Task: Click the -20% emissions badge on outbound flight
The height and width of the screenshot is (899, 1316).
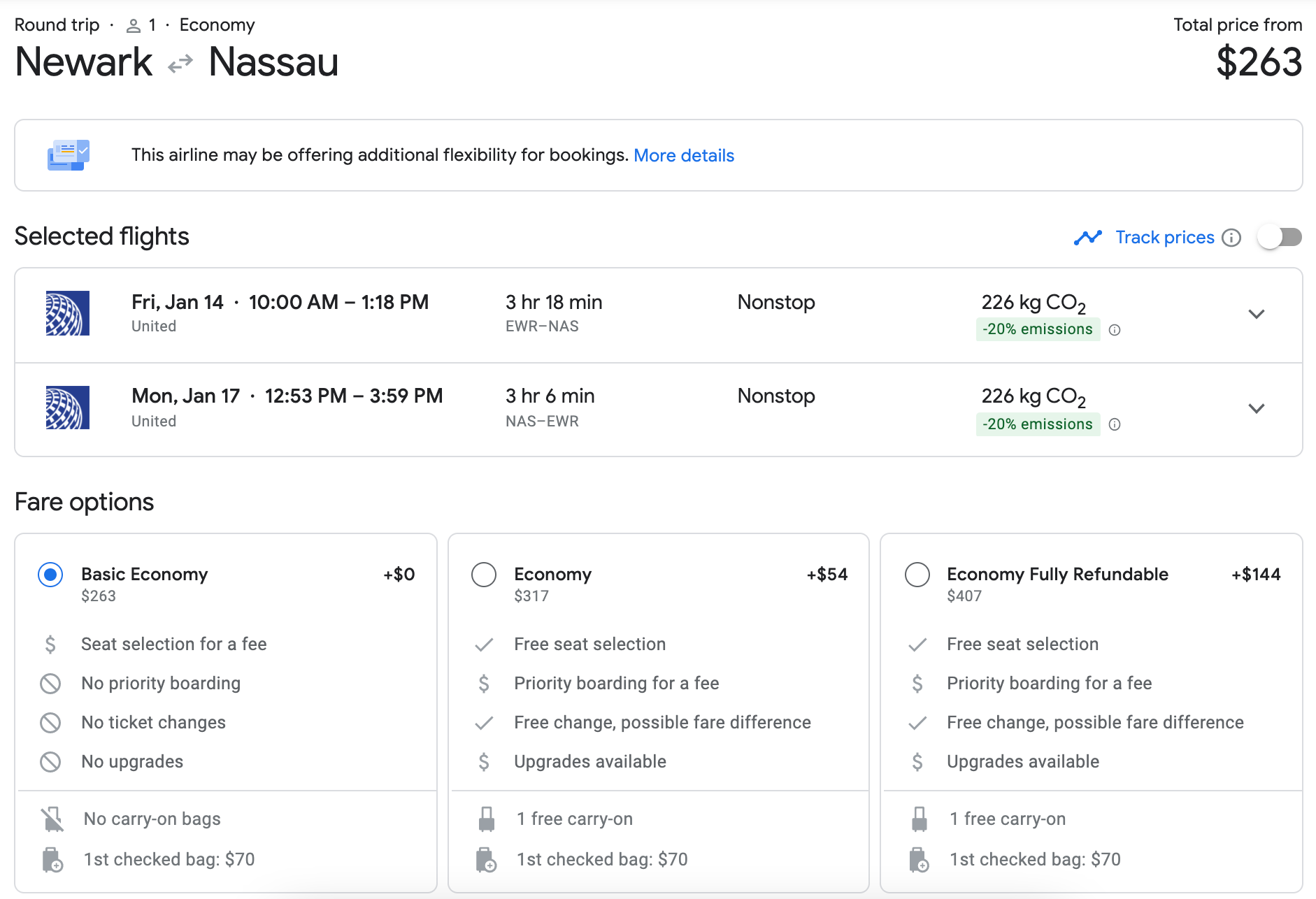Action: pyautogui.click(x=1037, y=329)
